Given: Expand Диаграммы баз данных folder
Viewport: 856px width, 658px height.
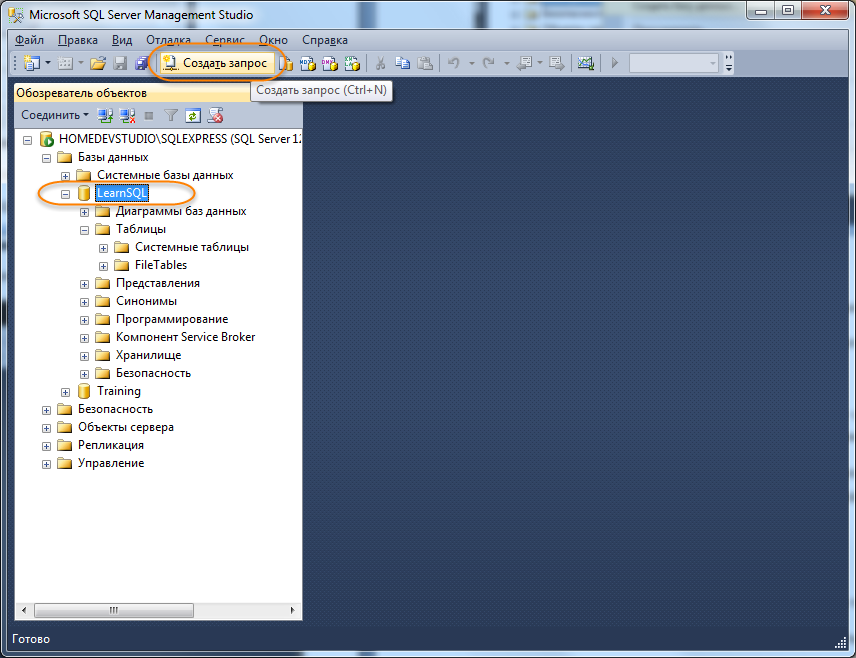Looking at the screenshot, I should tap(85, 212).
